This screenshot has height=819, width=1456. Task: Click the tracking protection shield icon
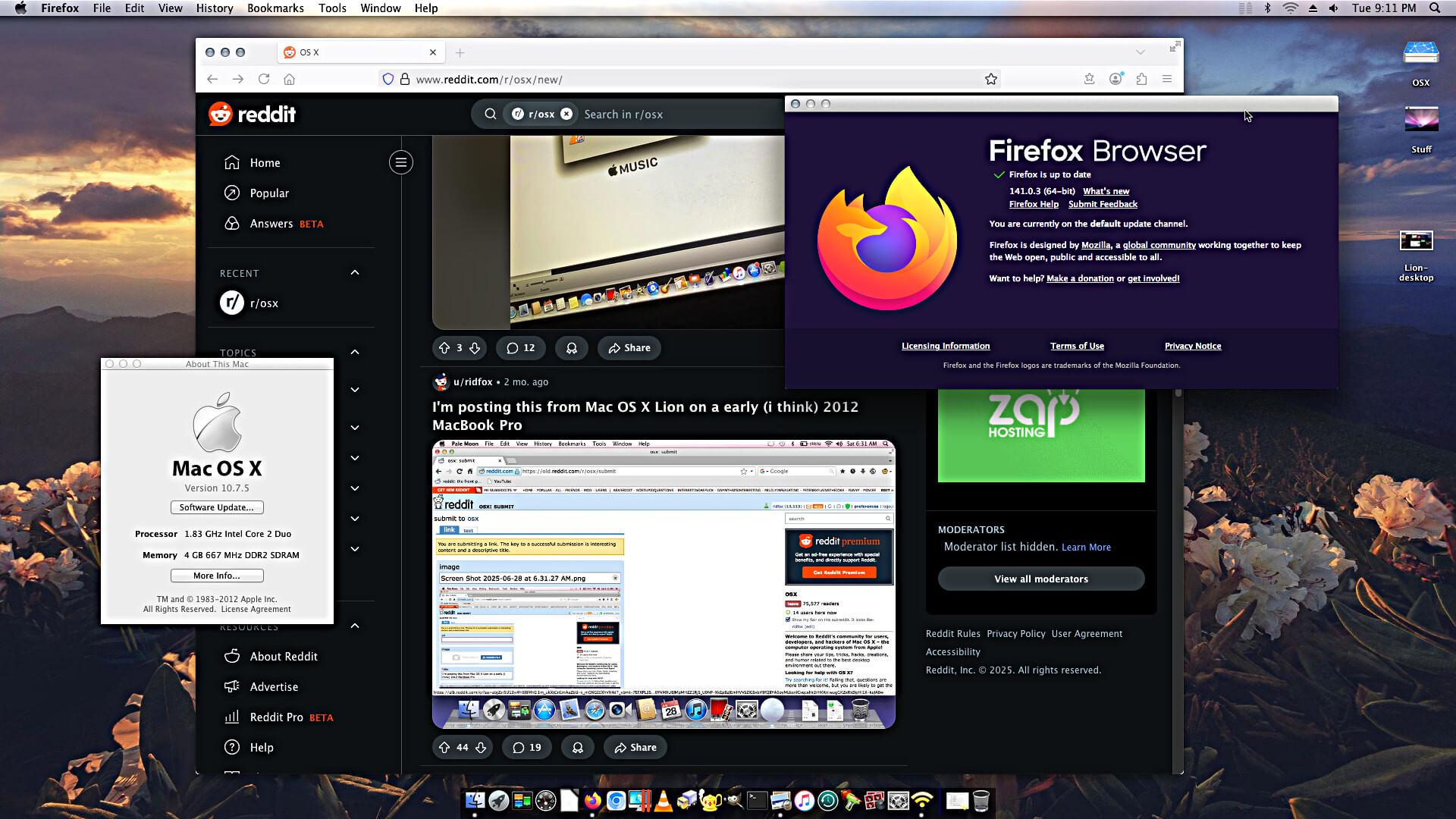pyautogui.click(x=388, y=79)
